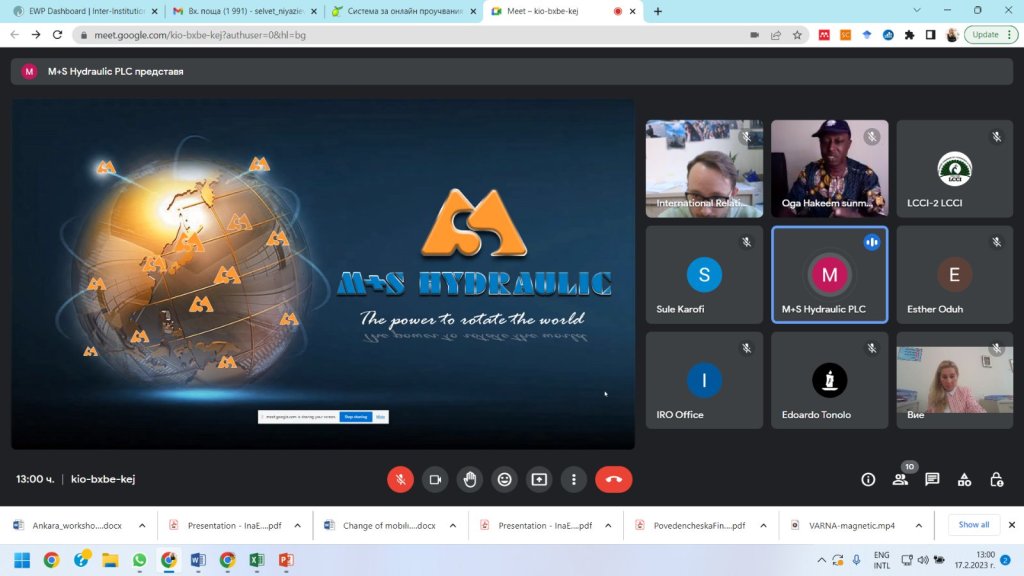Click the address bar URL field
This screenshot has width=1024, height=576.
click(411, 35)
